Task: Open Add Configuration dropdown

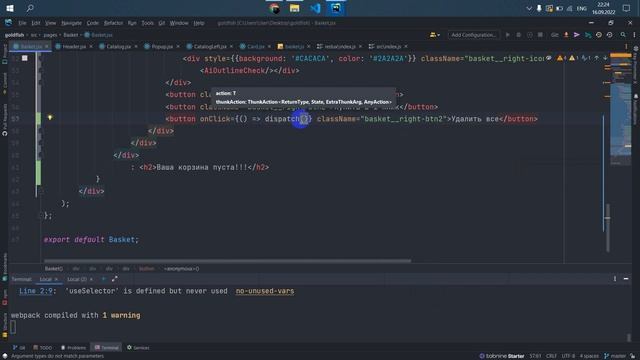Action: [473, 35]
